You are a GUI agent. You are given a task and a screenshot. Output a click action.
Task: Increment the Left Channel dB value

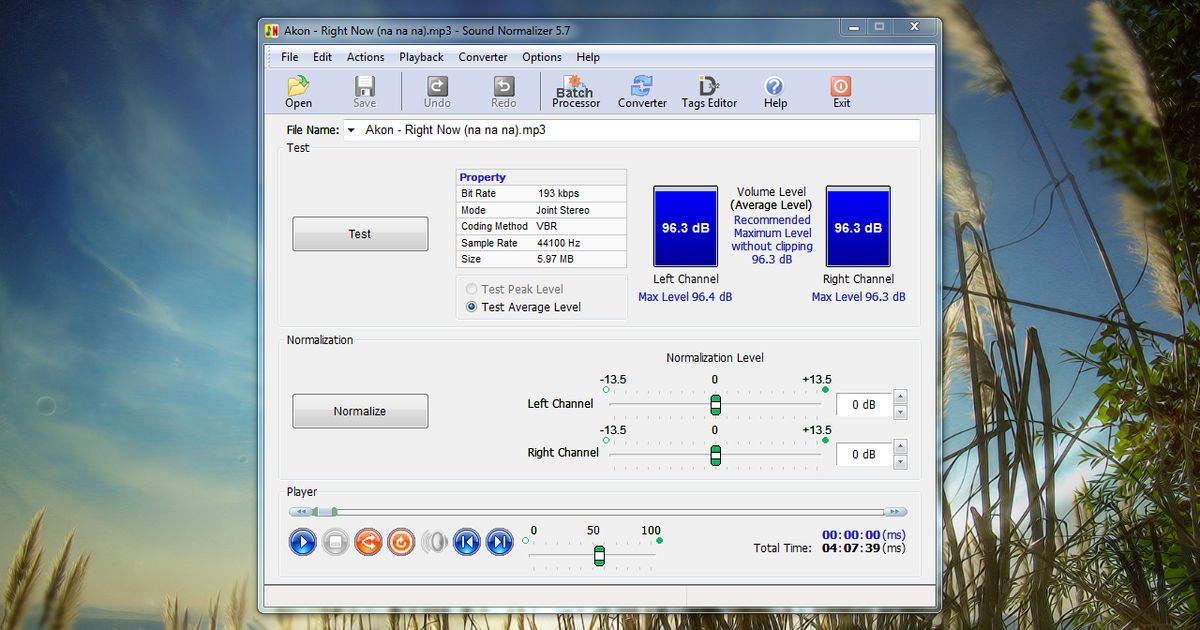click(x=899, y=399)
